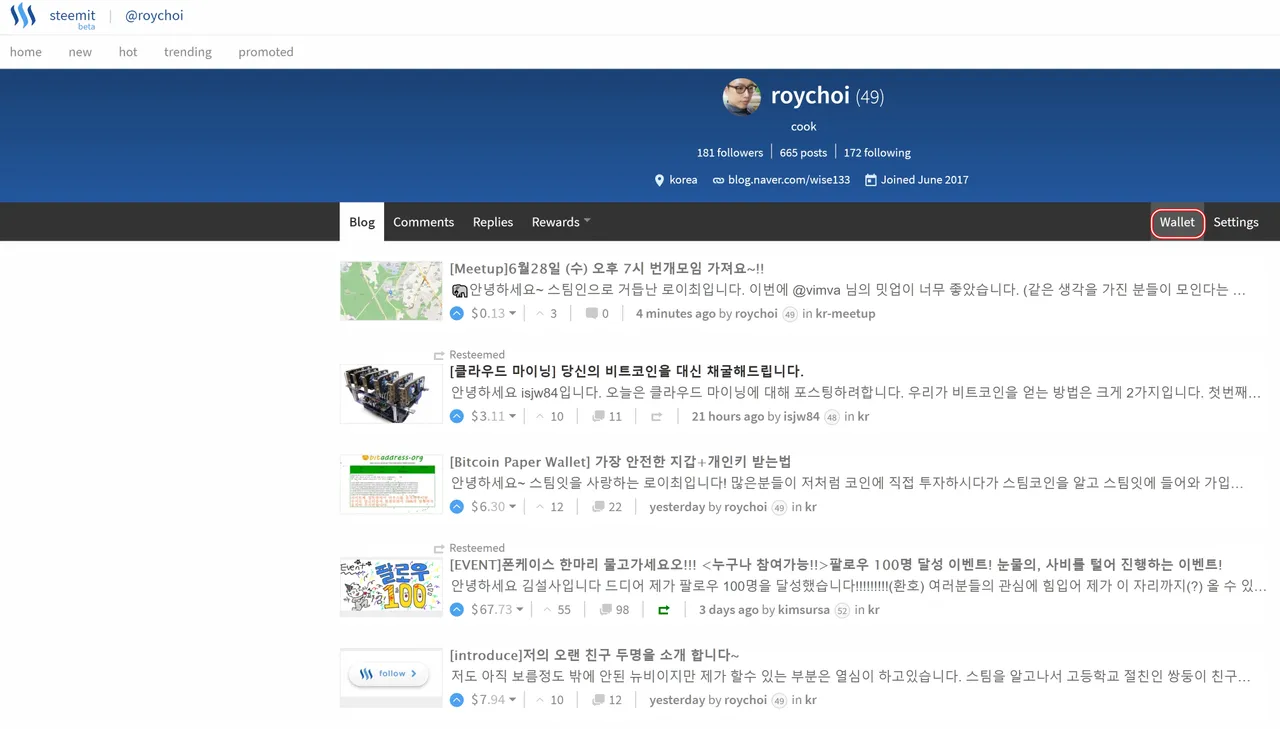Screen dimensions: 1280x729
Task: Expand the $3.11 payout details
Action: click(494, 416)
